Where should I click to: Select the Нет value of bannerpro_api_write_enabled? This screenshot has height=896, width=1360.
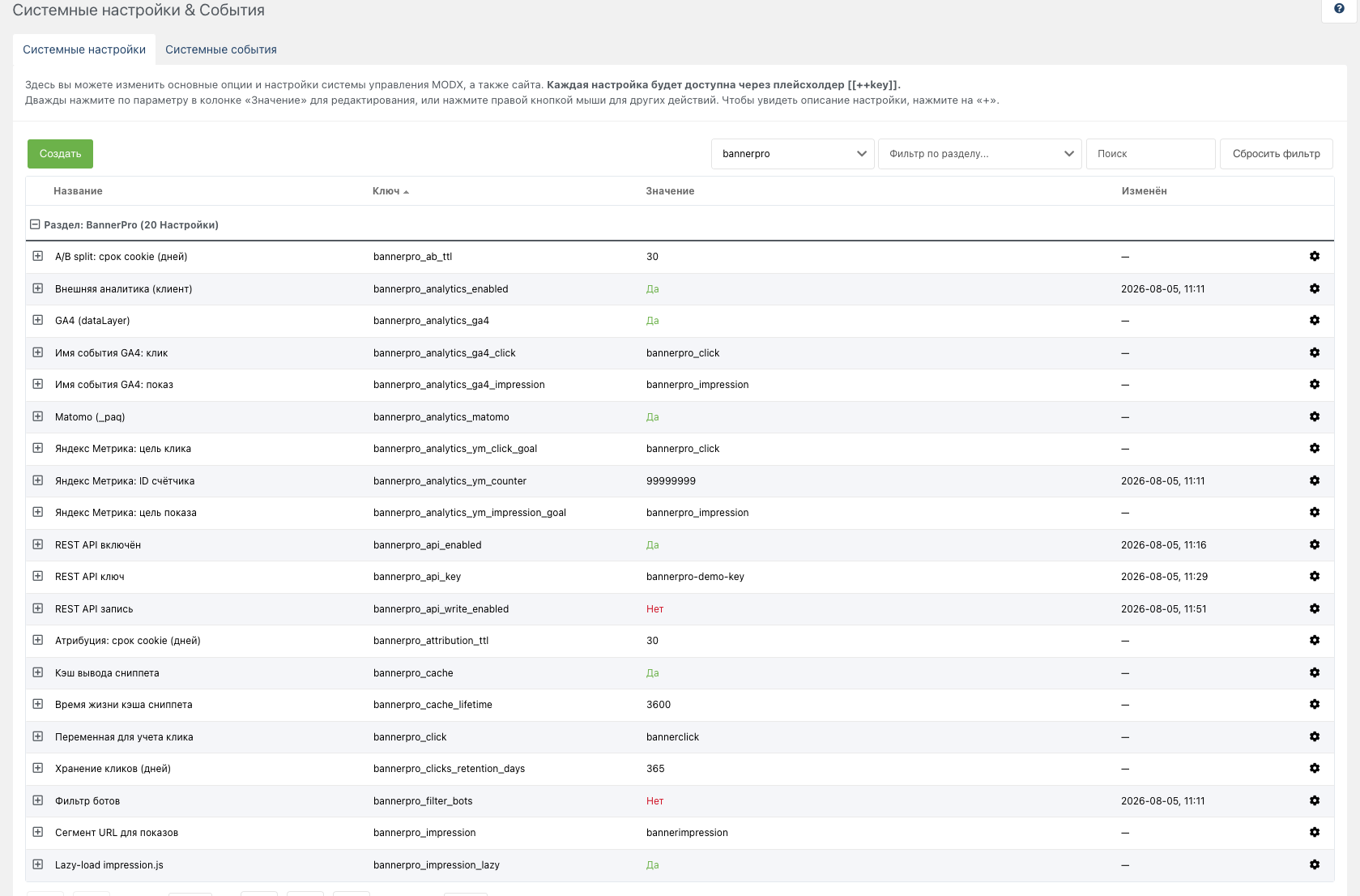point(654,609)
